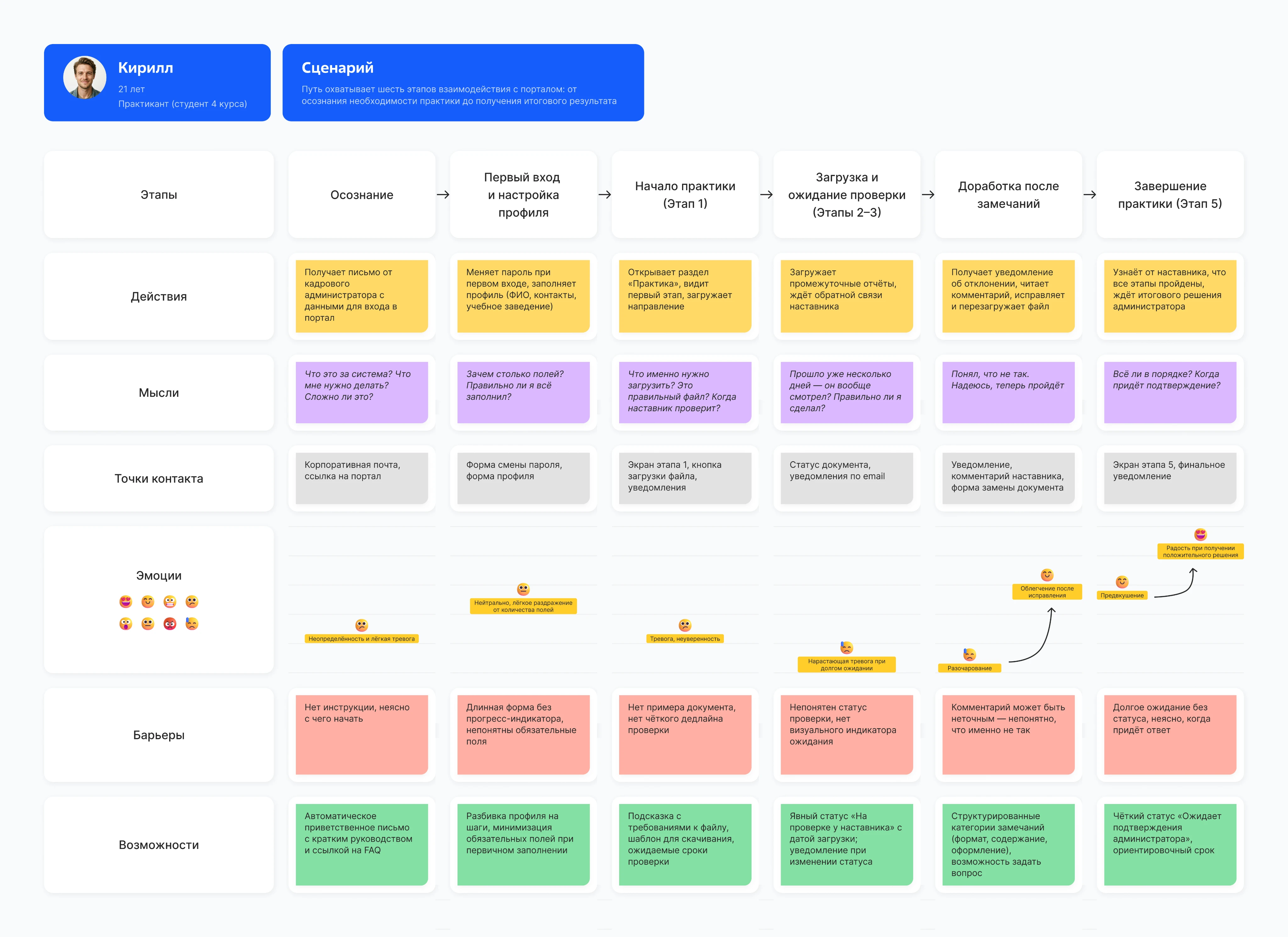Select gray note «Статус документа, уведомления по email»

coord(847,478)
